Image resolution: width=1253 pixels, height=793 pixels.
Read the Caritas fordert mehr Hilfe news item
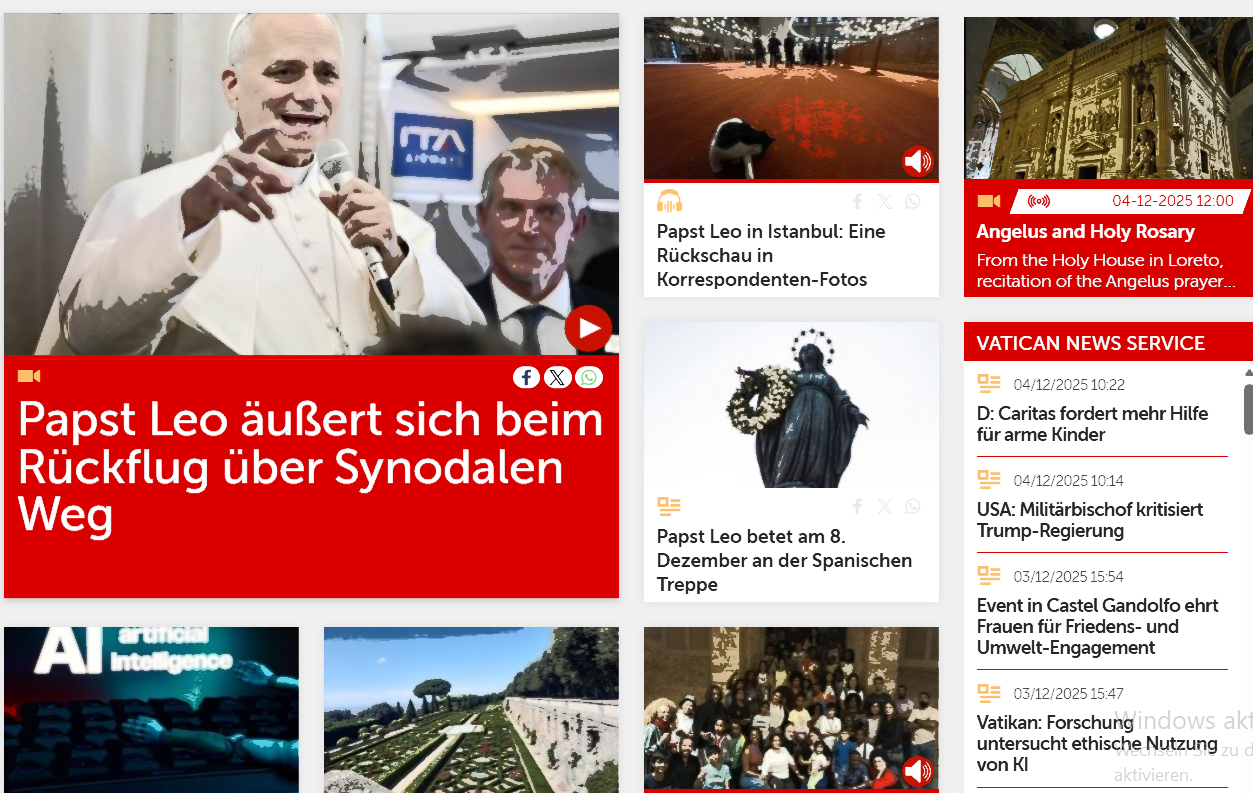pyautogui.click(x=1092, y=424)
